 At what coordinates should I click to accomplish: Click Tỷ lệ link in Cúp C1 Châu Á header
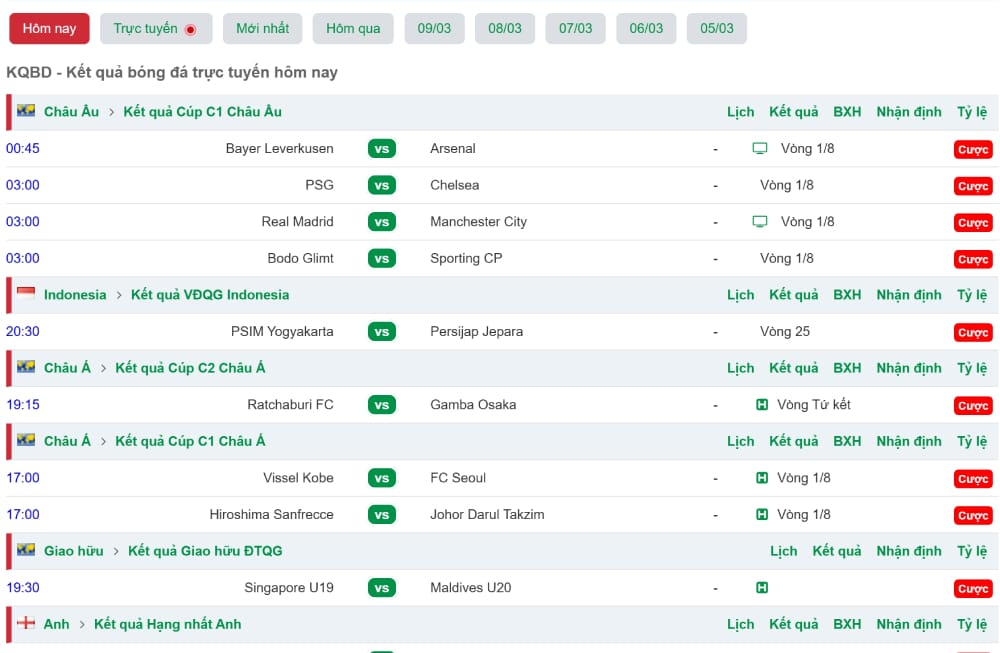(x=972, y=441)
